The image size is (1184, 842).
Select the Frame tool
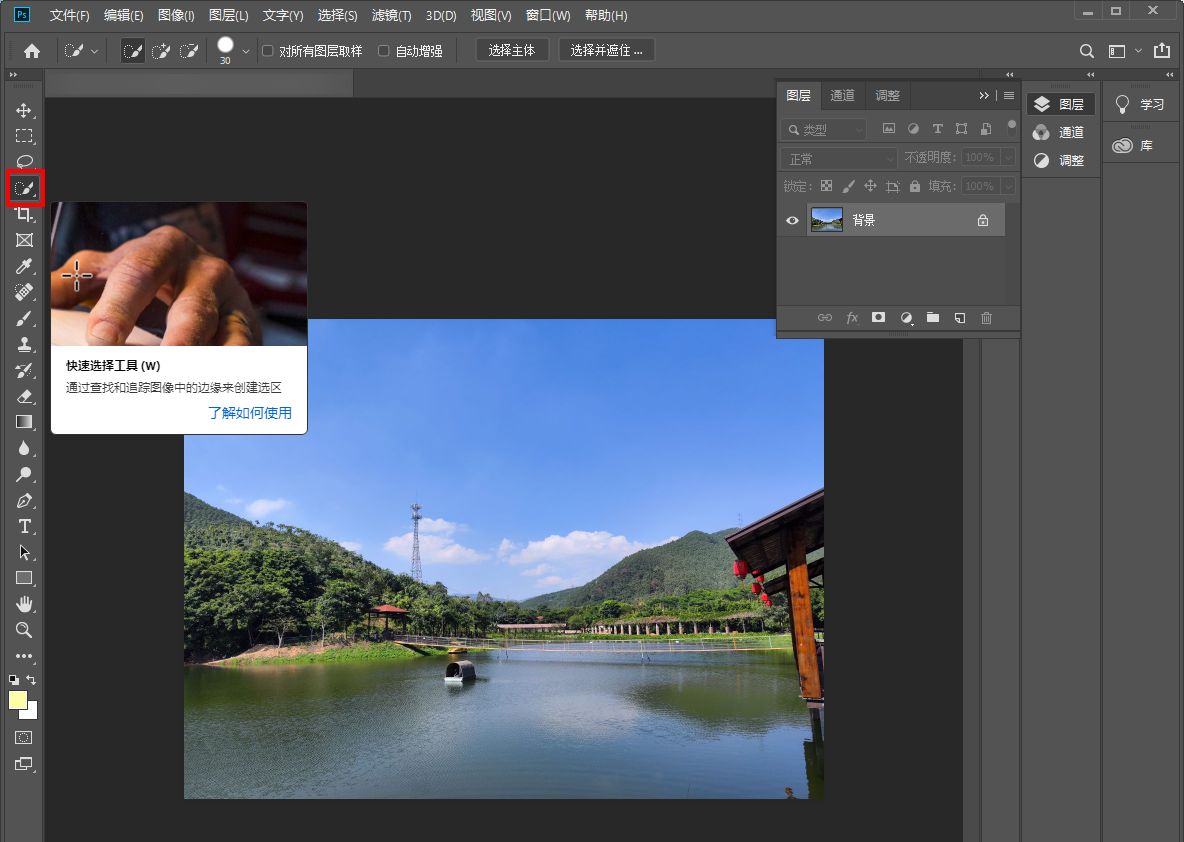[24, 240]
